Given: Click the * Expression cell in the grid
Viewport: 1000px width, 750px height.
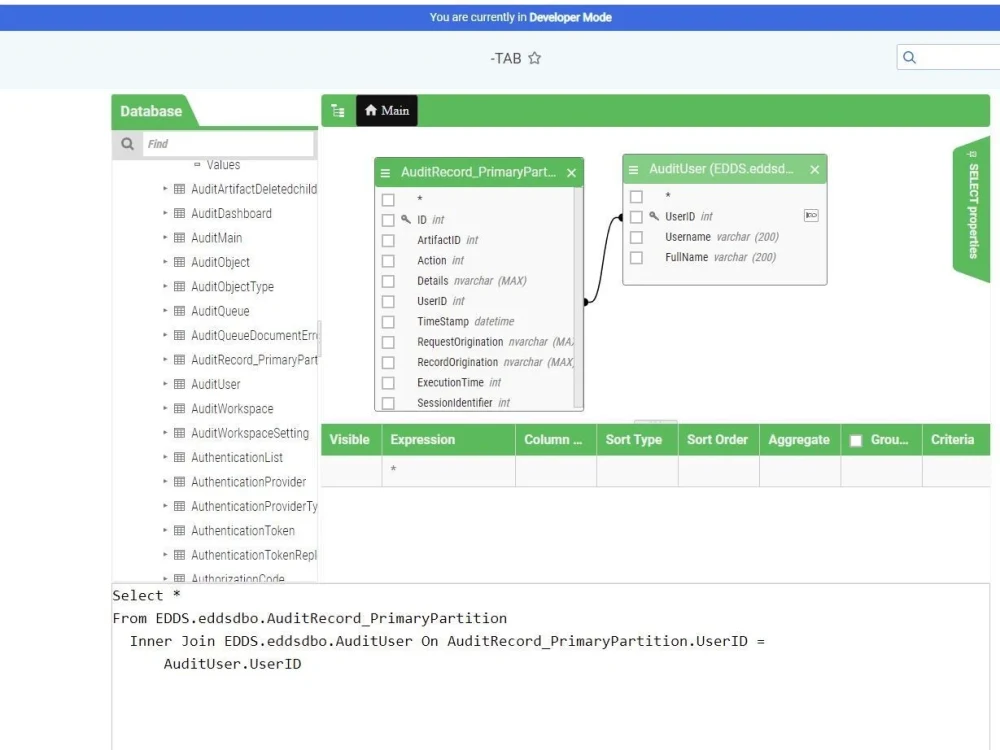Looking at the screenshot, I should point(448,471).
